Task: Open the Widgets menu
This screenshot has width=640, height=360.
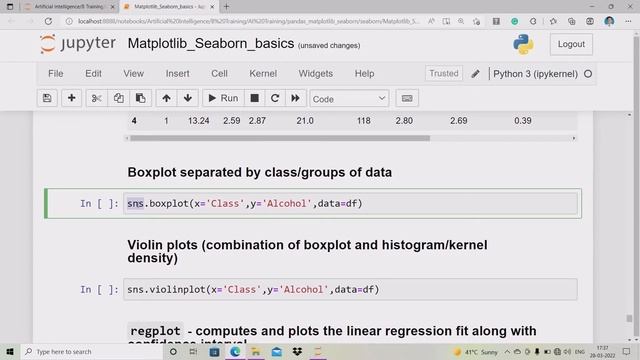Action: pos(316,73)
